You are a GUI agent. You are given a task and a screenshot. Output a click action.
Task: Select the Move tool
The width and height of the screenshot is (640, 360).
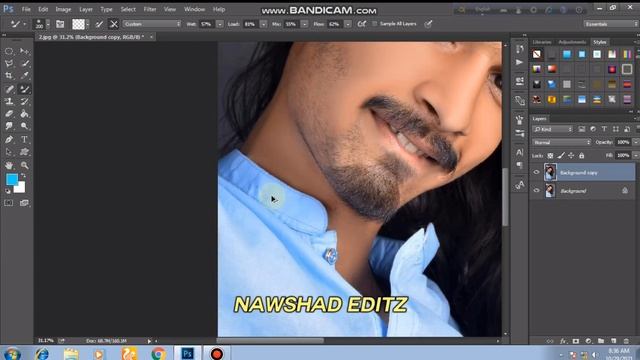coord(24,51)
